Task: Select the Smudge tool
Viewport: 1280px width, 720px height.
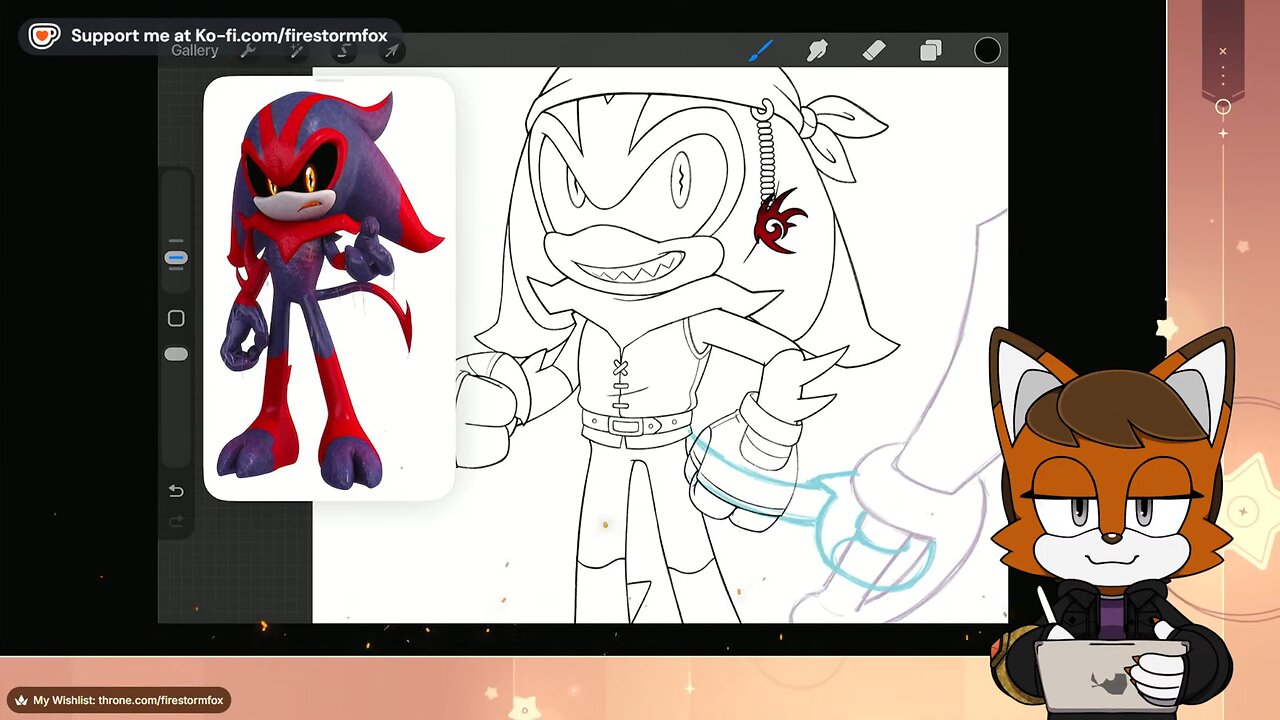Action: pyautogui.click(x=817, y=50)
